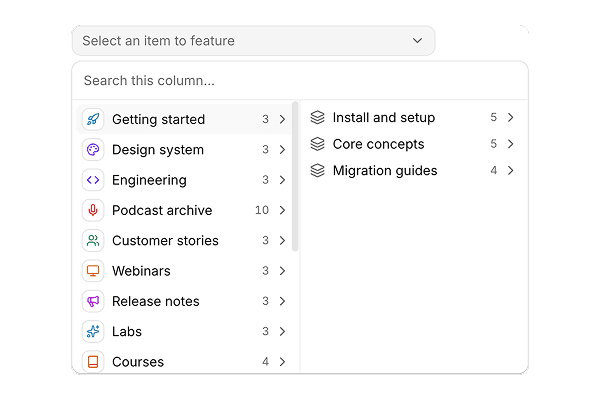The width and height of the screenshot is (600, 400).
Task: Click the book icon for Courses
Action: click(x=93, y=361)
